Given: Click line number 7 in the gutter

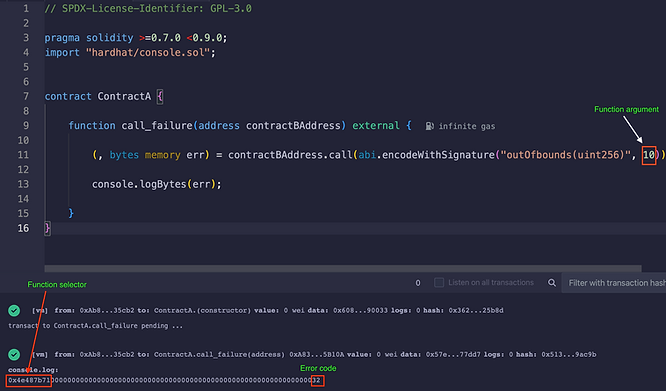Looking at the screenshot, I should coord(26,96).
